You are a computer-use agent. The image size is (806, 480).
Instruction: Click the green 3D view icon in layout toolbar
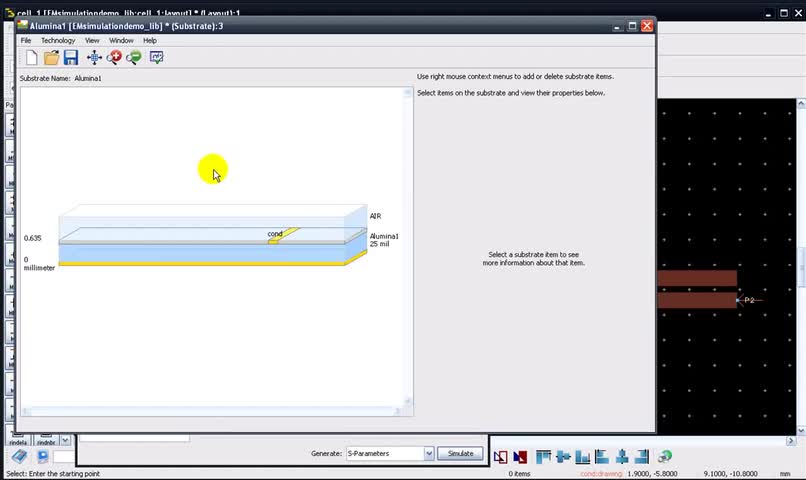[x=665, y=456]
